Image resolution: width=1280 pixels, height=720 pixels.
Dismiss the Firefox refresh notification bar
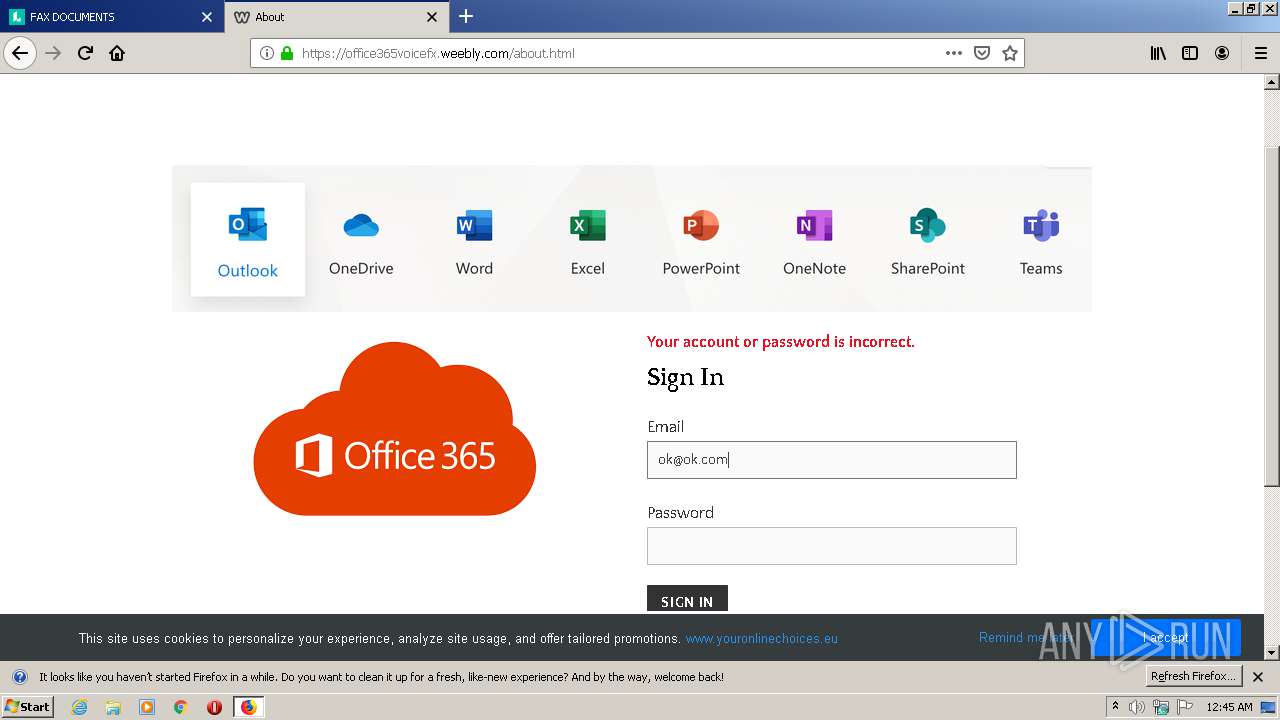tap(1258, 677)
